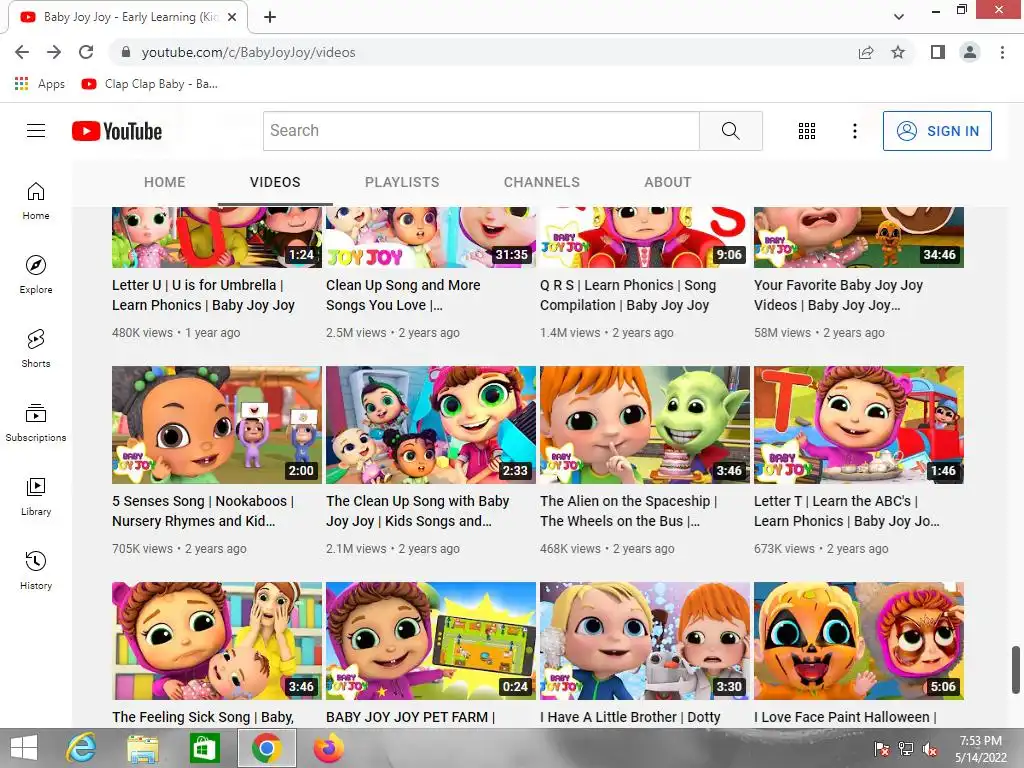Play I Have A Little Brother thumbnail

pos(645,641)
